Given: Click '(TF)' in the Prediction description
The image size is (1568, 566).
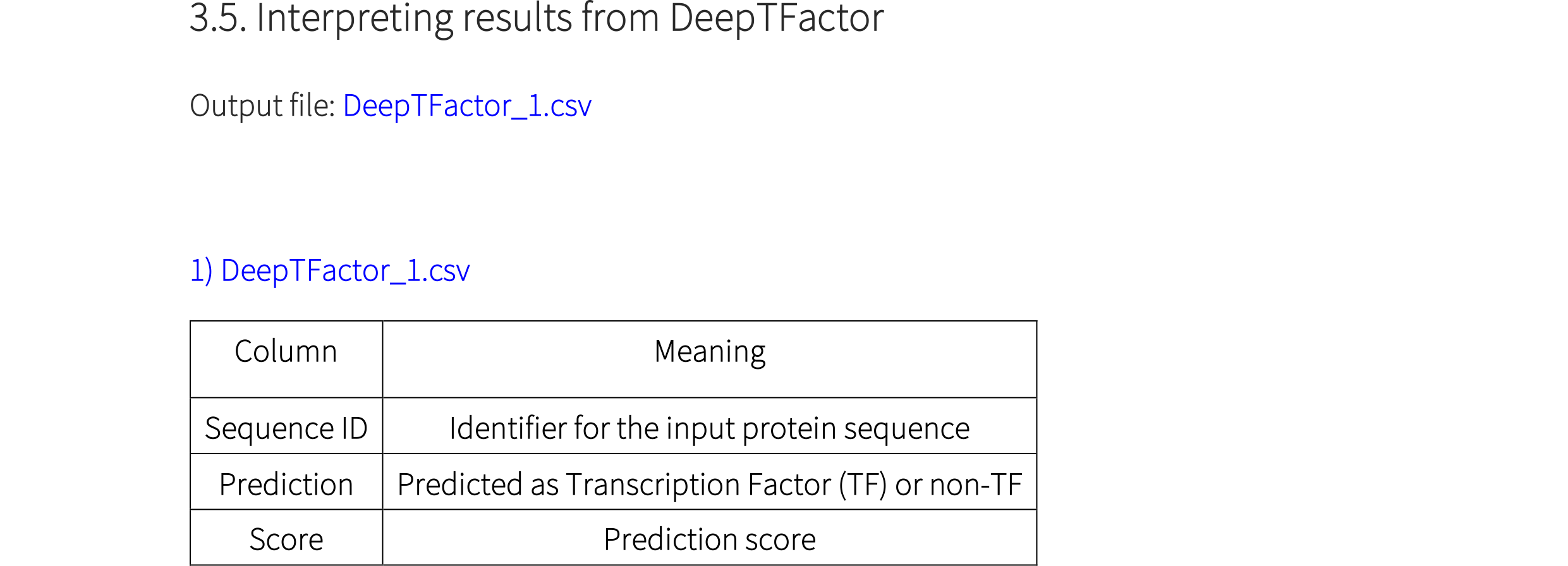Looking at the screenshot, I should click(x=863, y=485).
